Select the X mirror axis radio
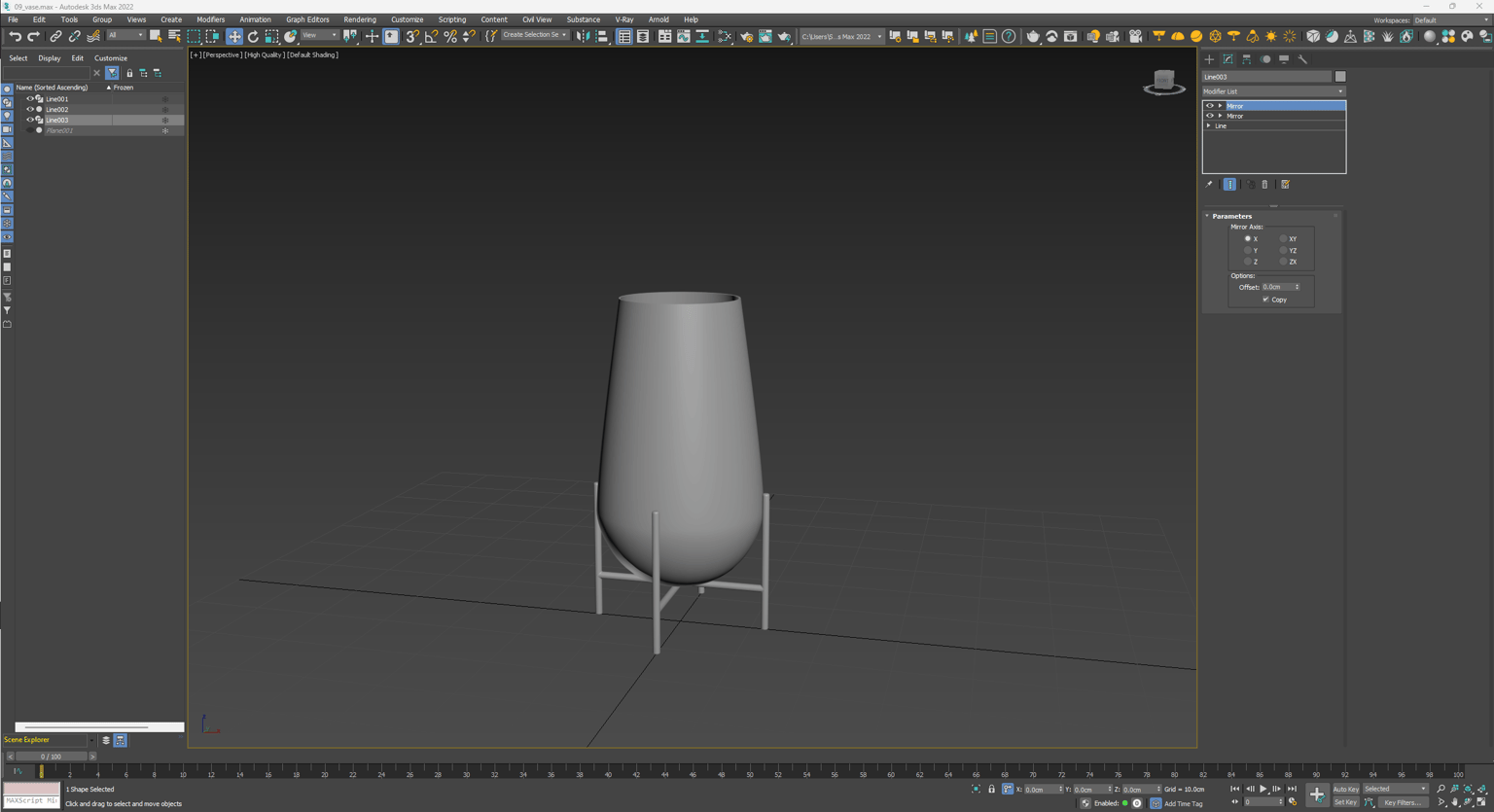Viewport: 1494px width, 812px height. point(1248,238)
